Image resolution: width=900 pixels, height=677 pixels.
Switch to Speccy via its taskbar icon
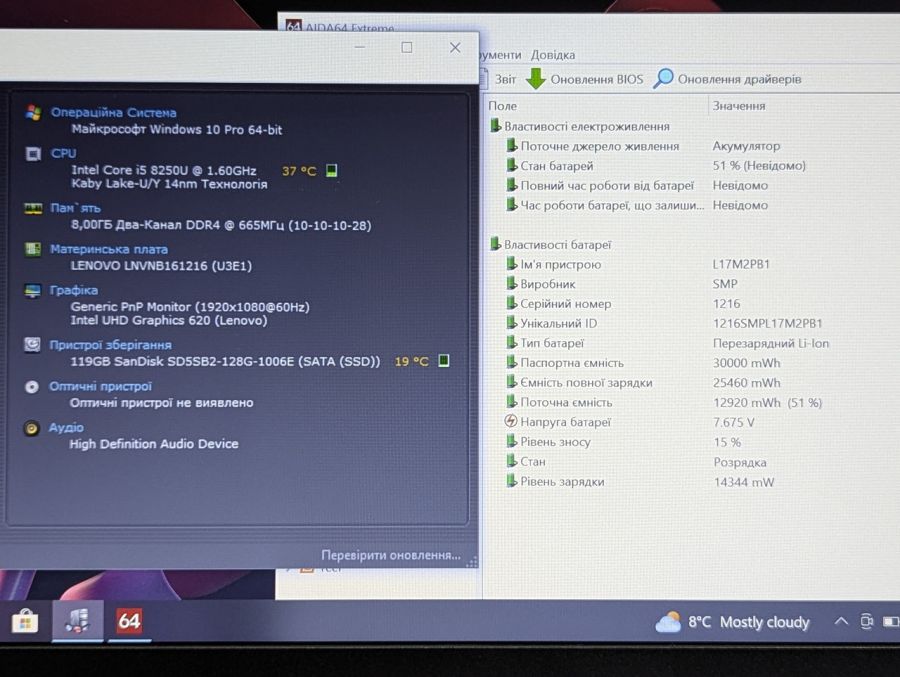click(x=77, y=621)
